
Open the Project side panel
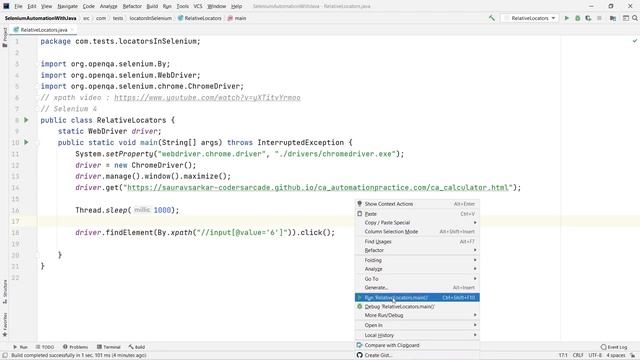5,38
